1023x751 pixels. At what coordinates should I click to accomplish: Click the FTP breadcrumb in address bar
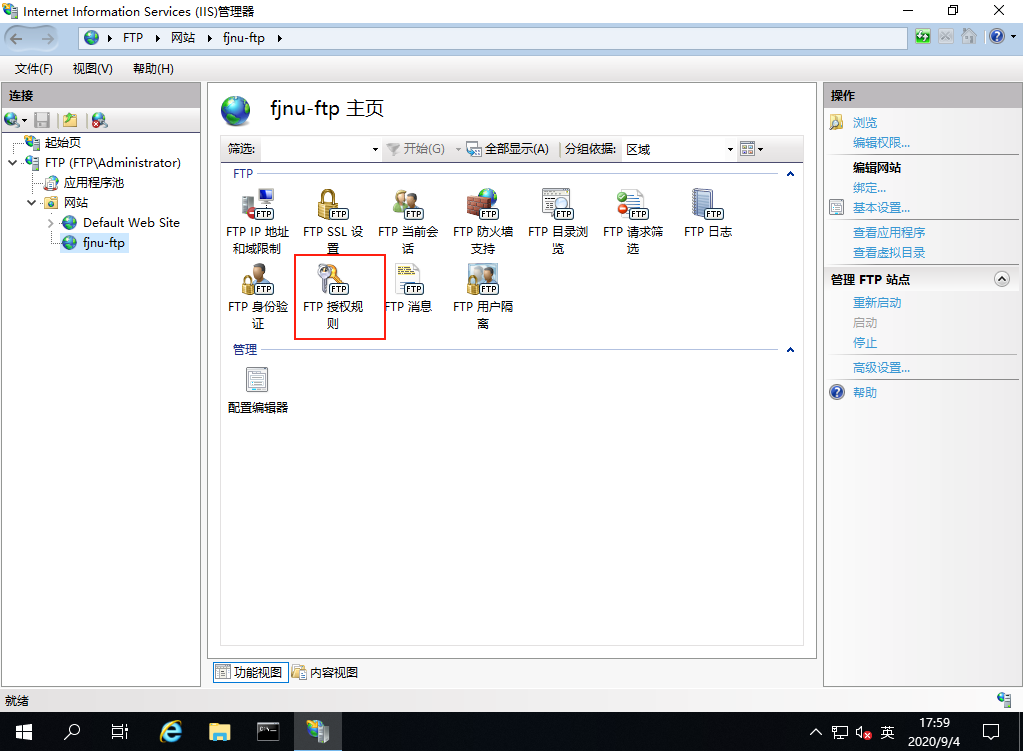133,38
